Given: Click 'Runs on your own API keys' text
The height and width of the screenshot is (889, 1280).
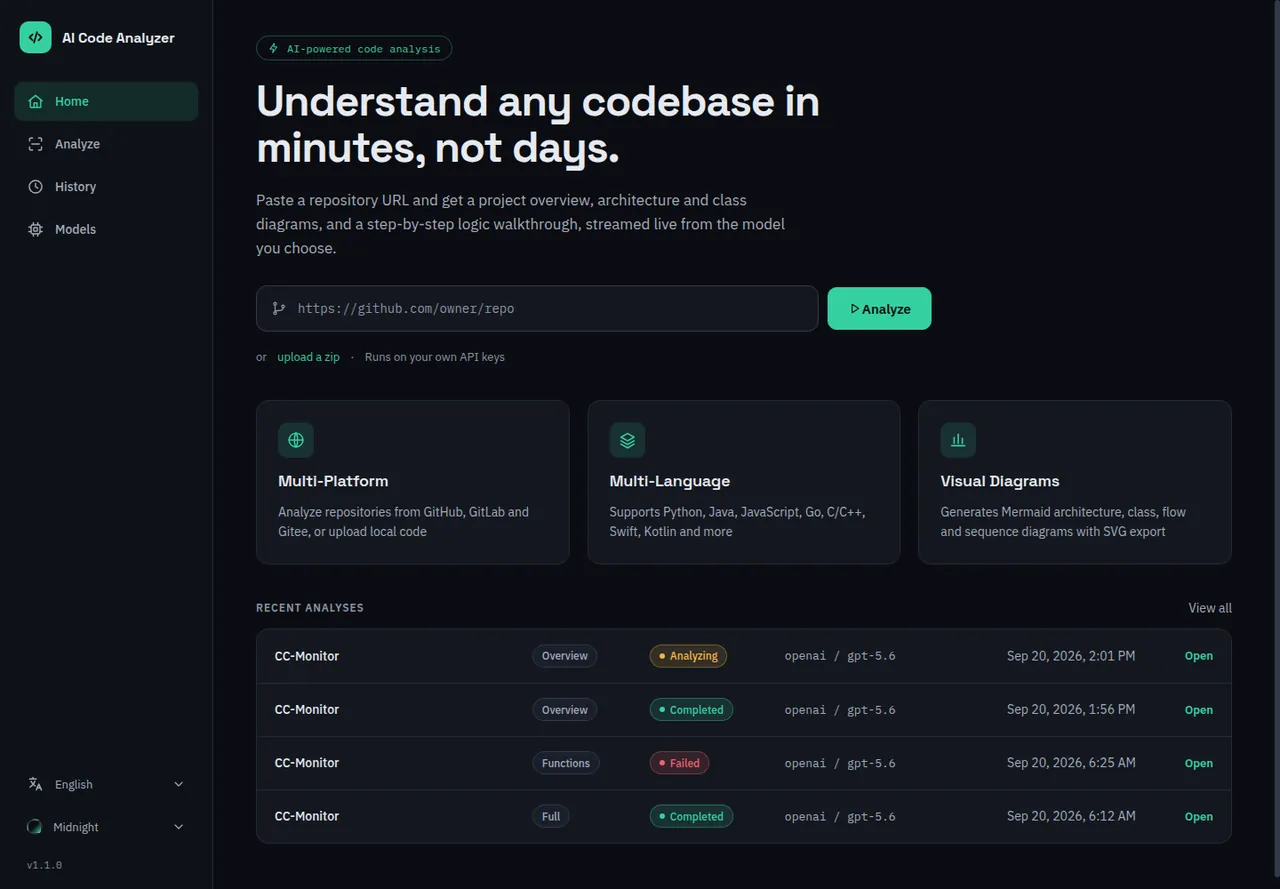Looking at the screenshot, I should pyautogui.click(x=435, y=357).
